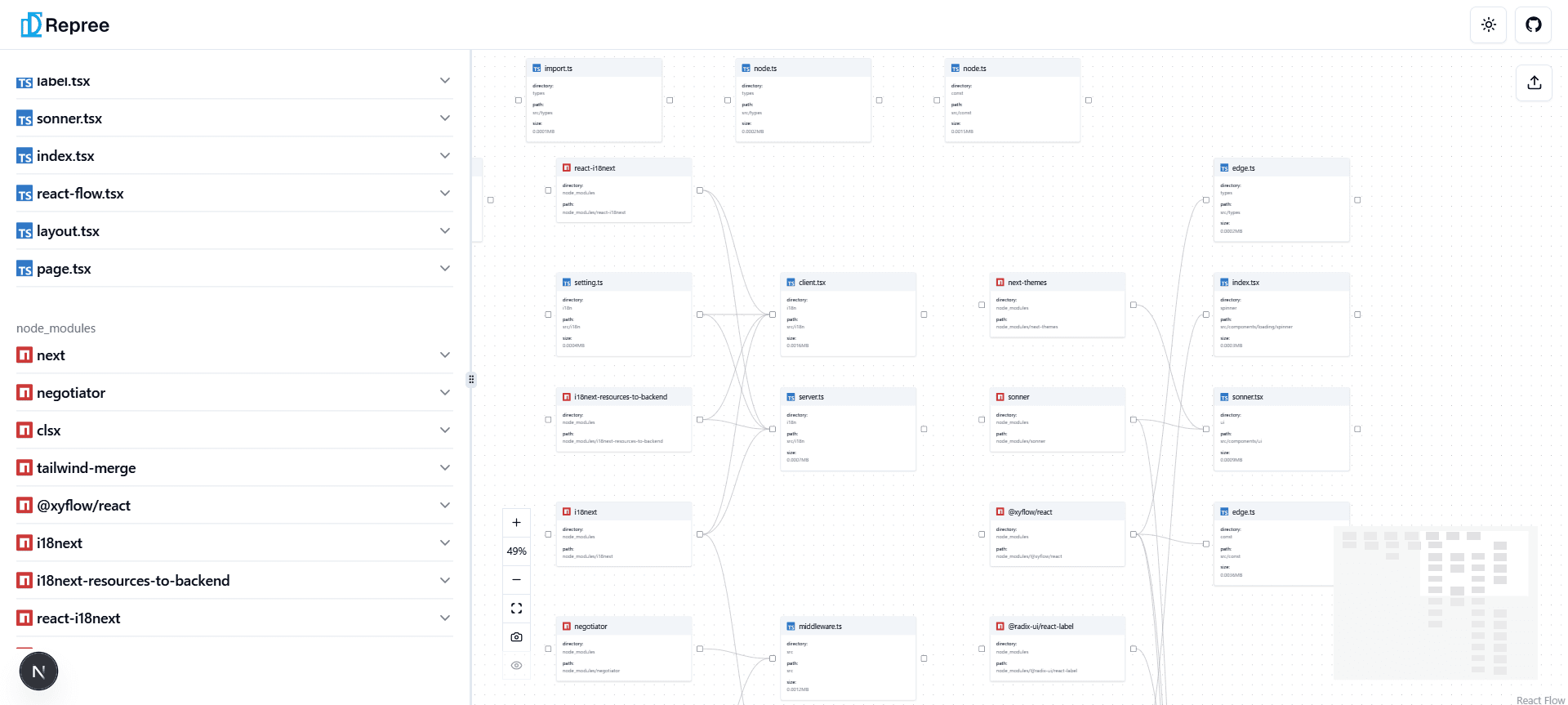This screenshot has width=1568, height=705.
Task: Click the fit view icon
Action: 516,609
